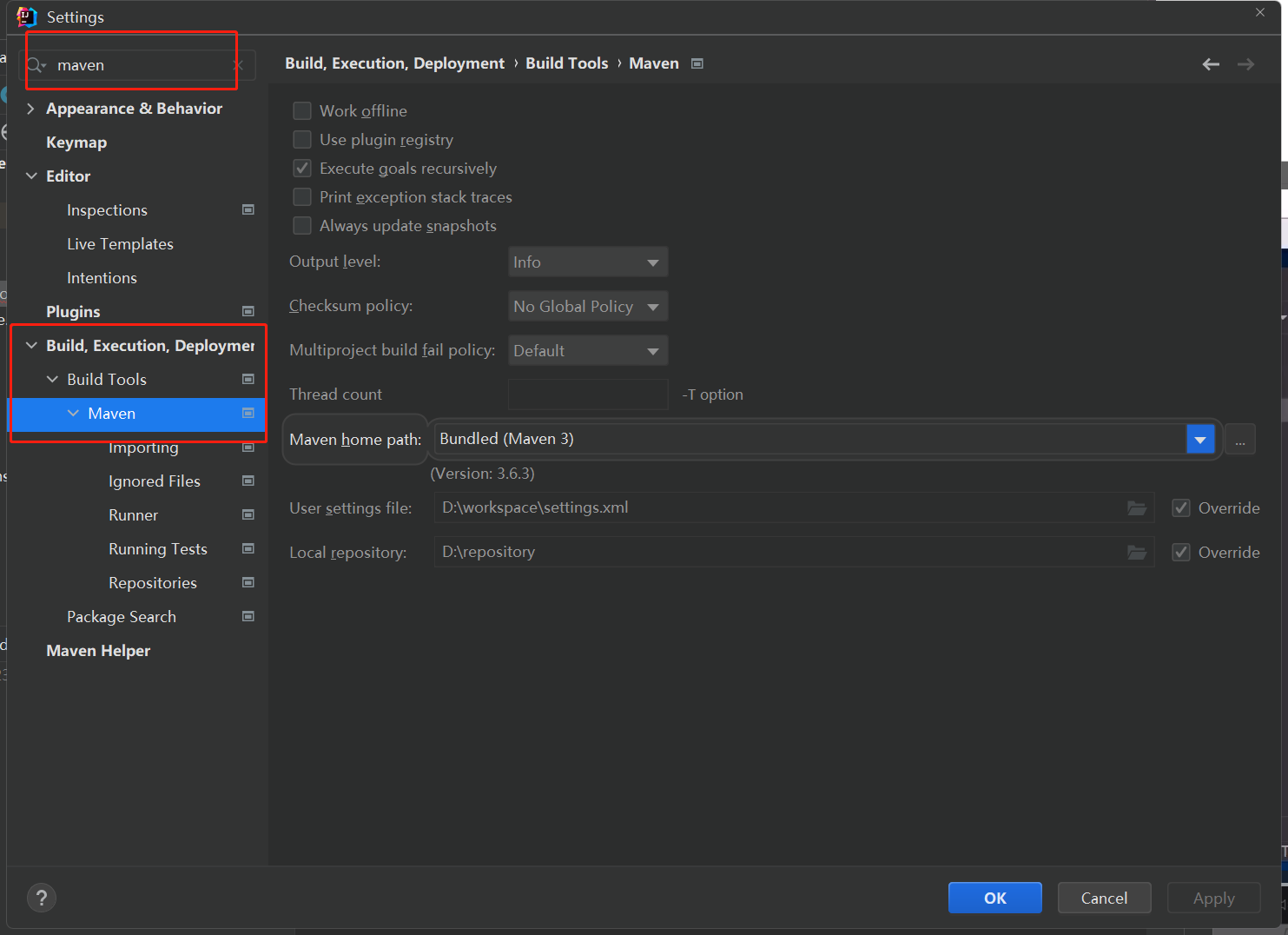Enable Always update snapshots checkbox
The image size is (1288, 935).
(302, 226)
